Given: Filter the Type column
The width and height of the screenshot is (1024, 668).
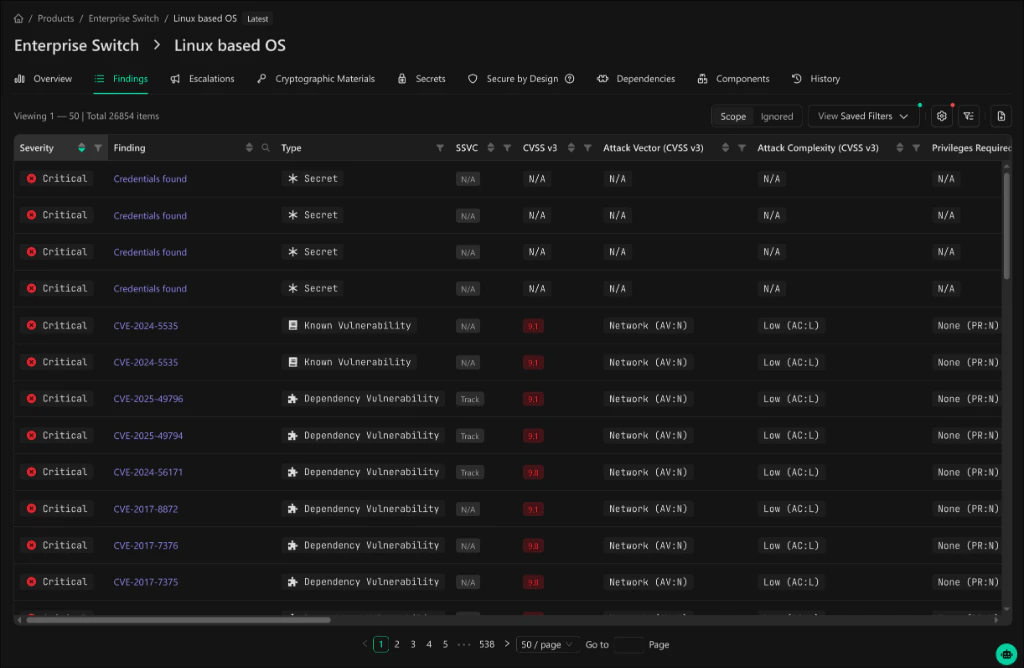Looking at the screenshot, I should [x=440, y=148].
